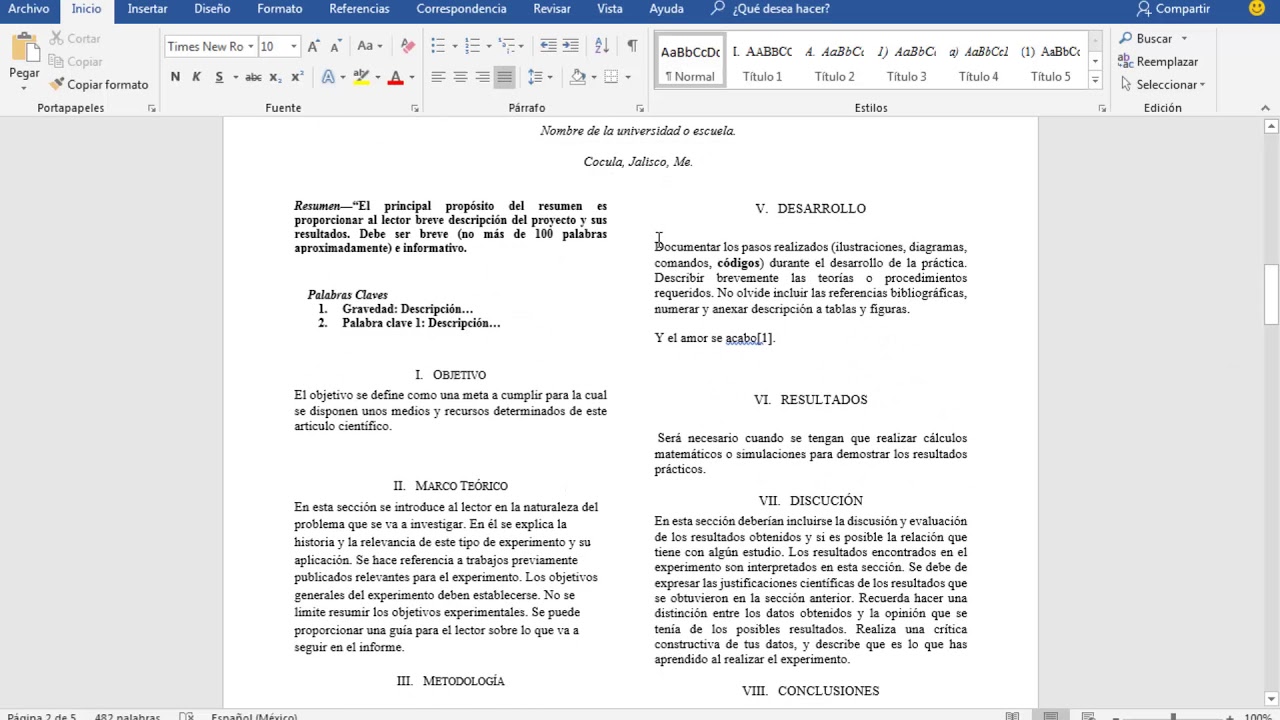Apply the Normal style

click(x=690, y=62)
